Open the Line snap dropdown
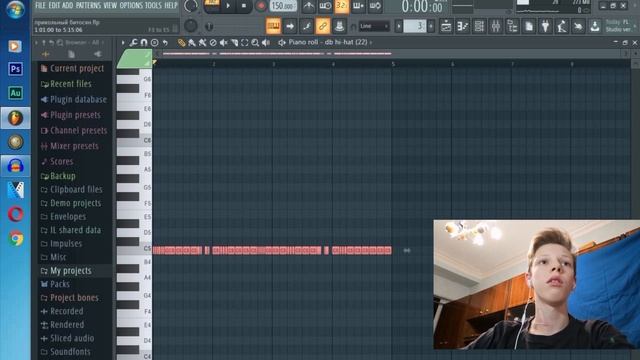The width and height of the screenshot is (640, 360). (374, 26)
